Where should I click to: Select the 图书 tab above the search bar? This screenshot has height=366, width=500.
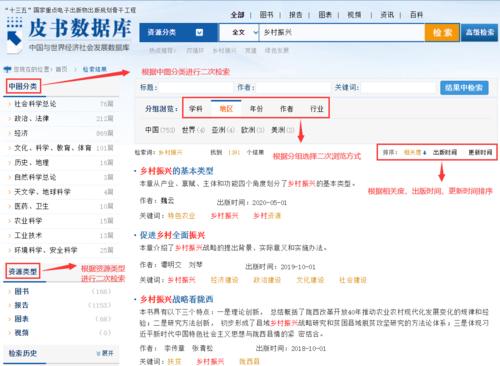coord(266,15)
